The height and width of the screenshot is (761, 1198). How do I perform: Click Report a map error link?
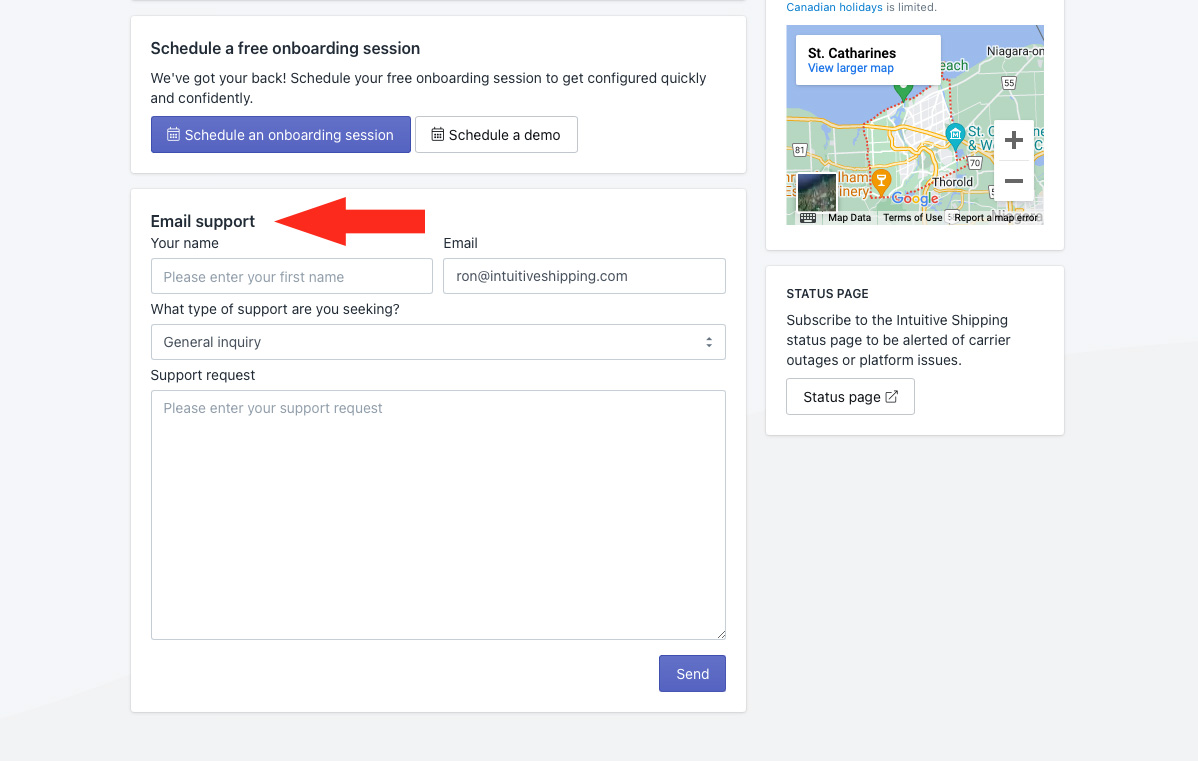(x=995, y=218)
